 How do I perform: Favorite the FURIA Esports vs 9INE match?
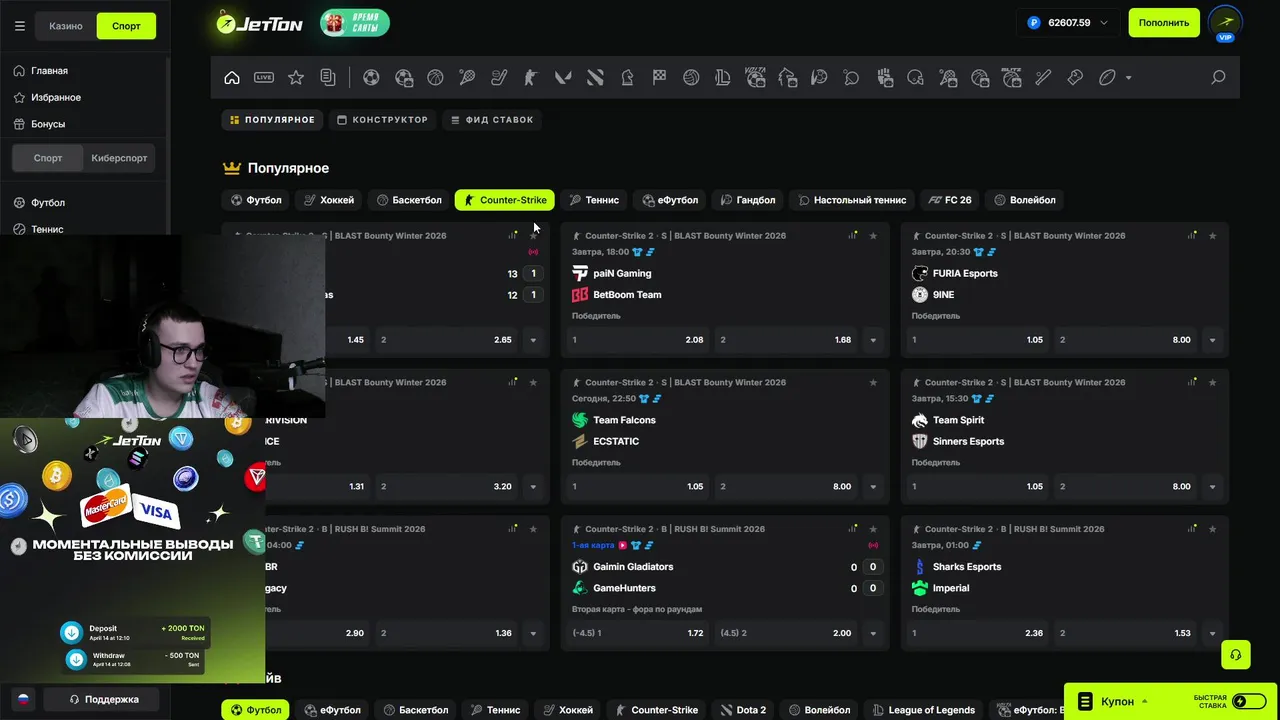click(1212, 236)
